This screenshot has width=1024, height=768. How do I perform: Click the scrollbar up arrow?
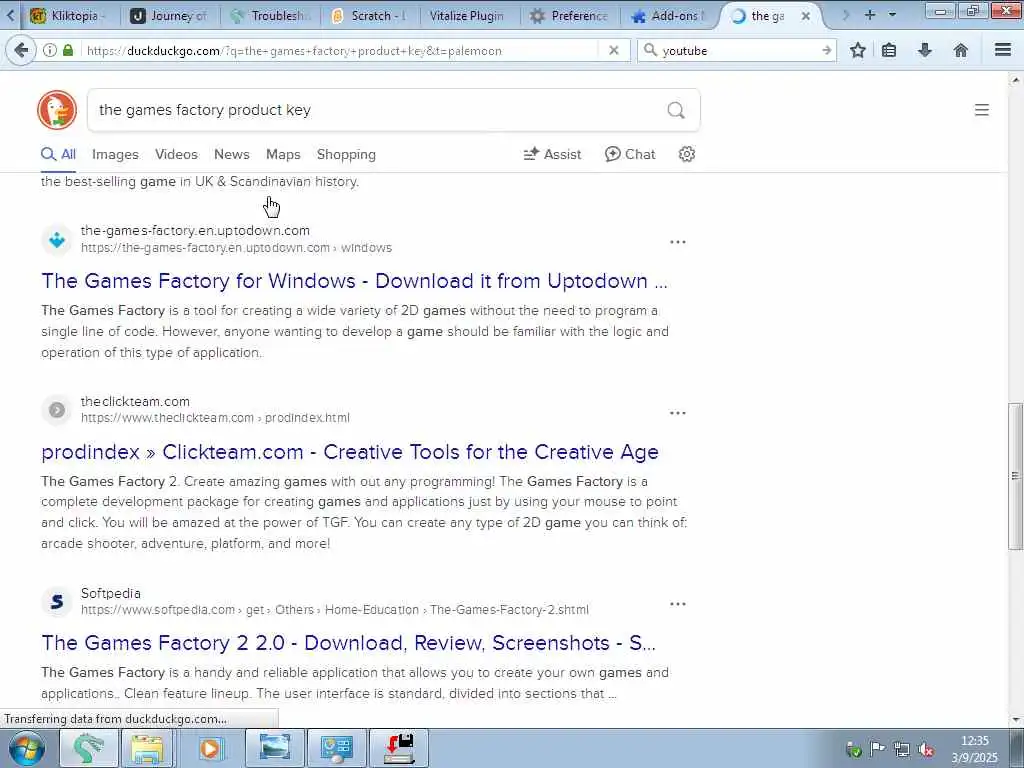(x=1016, y=80)
